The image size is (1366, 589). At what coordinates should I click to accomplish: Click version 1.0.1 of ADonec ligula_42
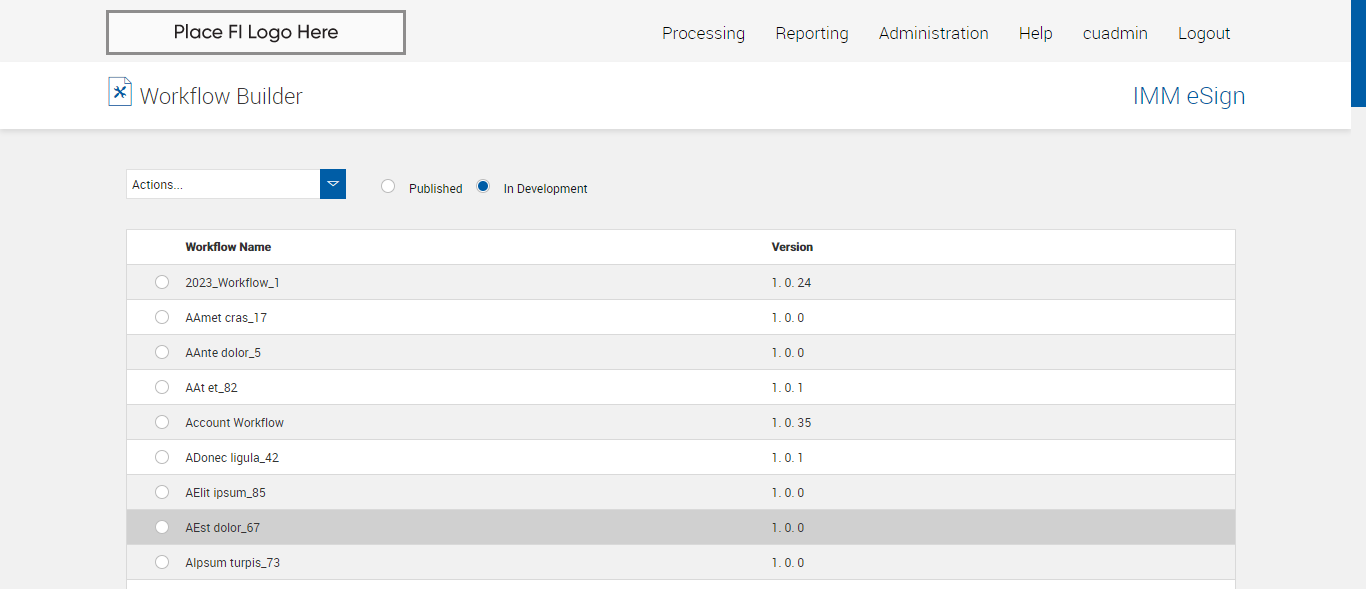click(x=787, y=458)
